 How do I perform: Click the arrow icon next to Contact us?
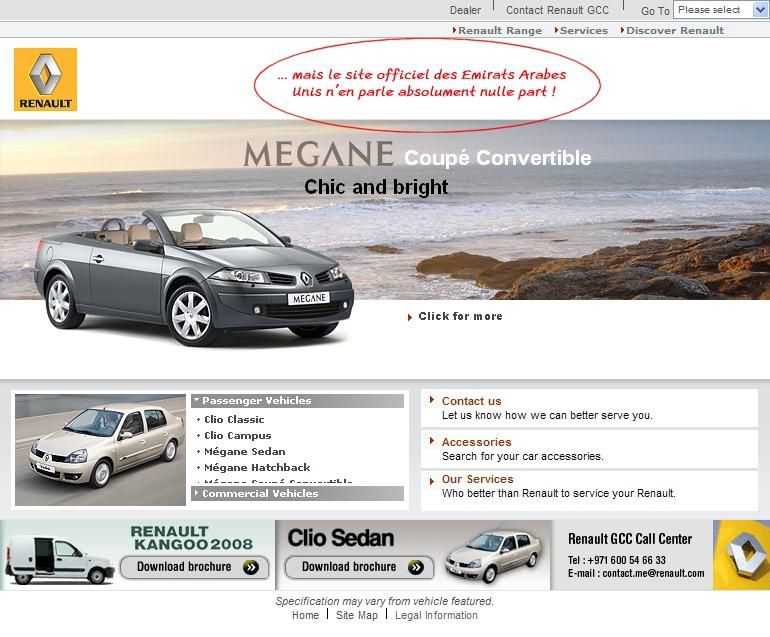[432, 400]
